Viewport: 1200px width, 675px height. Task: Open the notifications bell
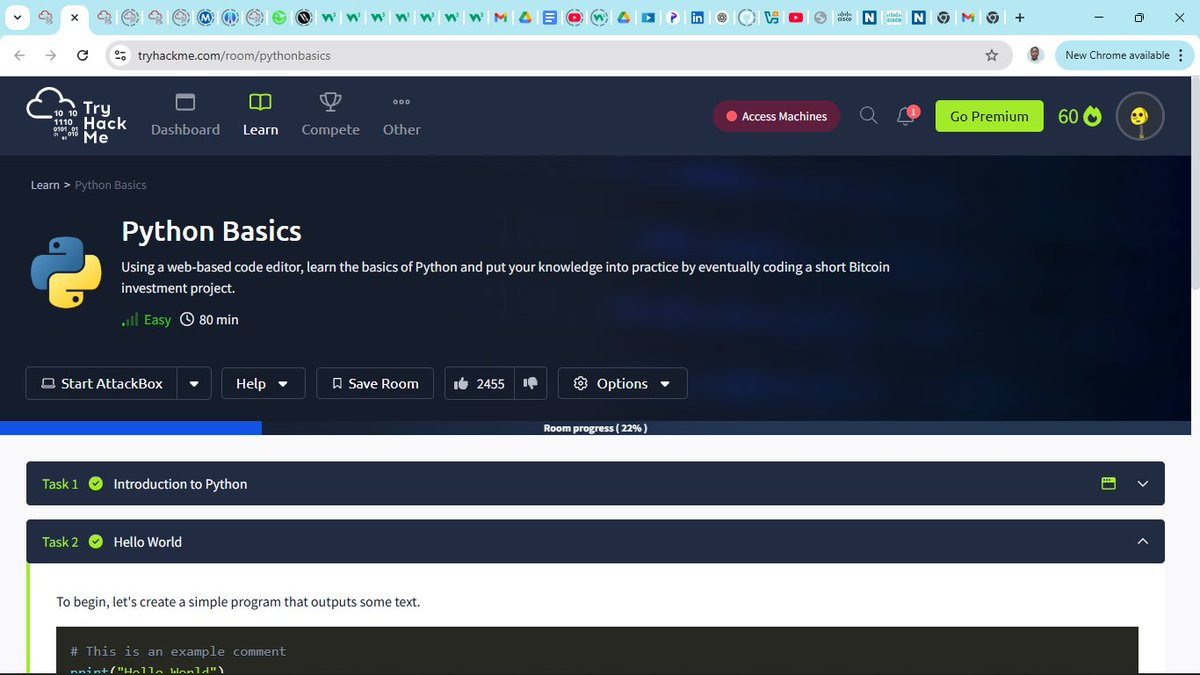906,116
